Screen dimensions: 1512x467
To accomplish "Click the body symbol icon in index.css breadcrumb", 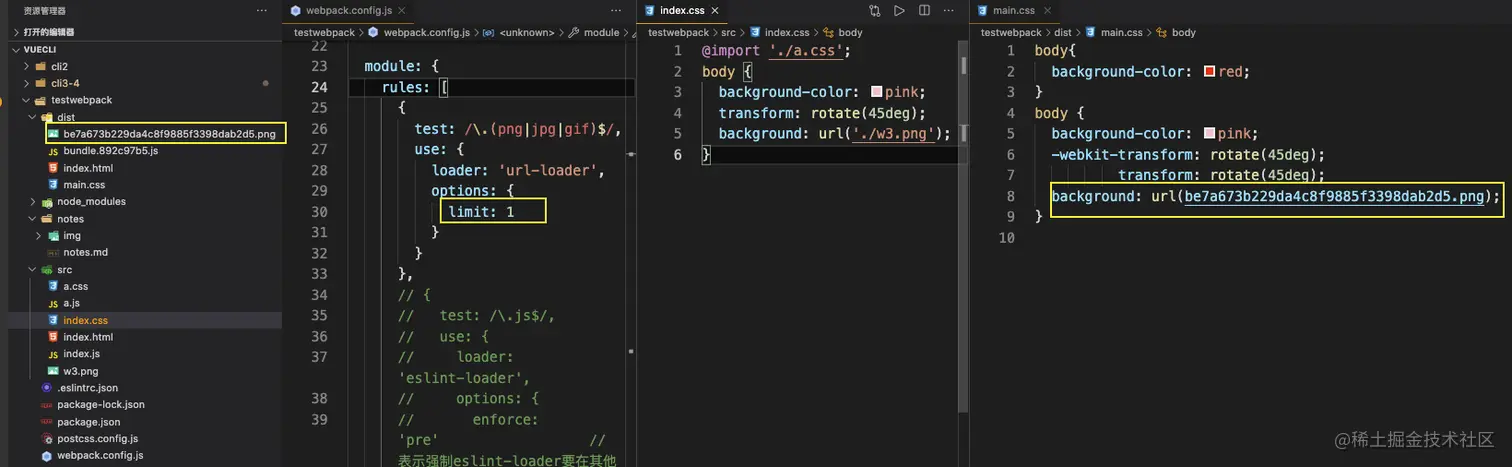I will (x=828, y=32).
